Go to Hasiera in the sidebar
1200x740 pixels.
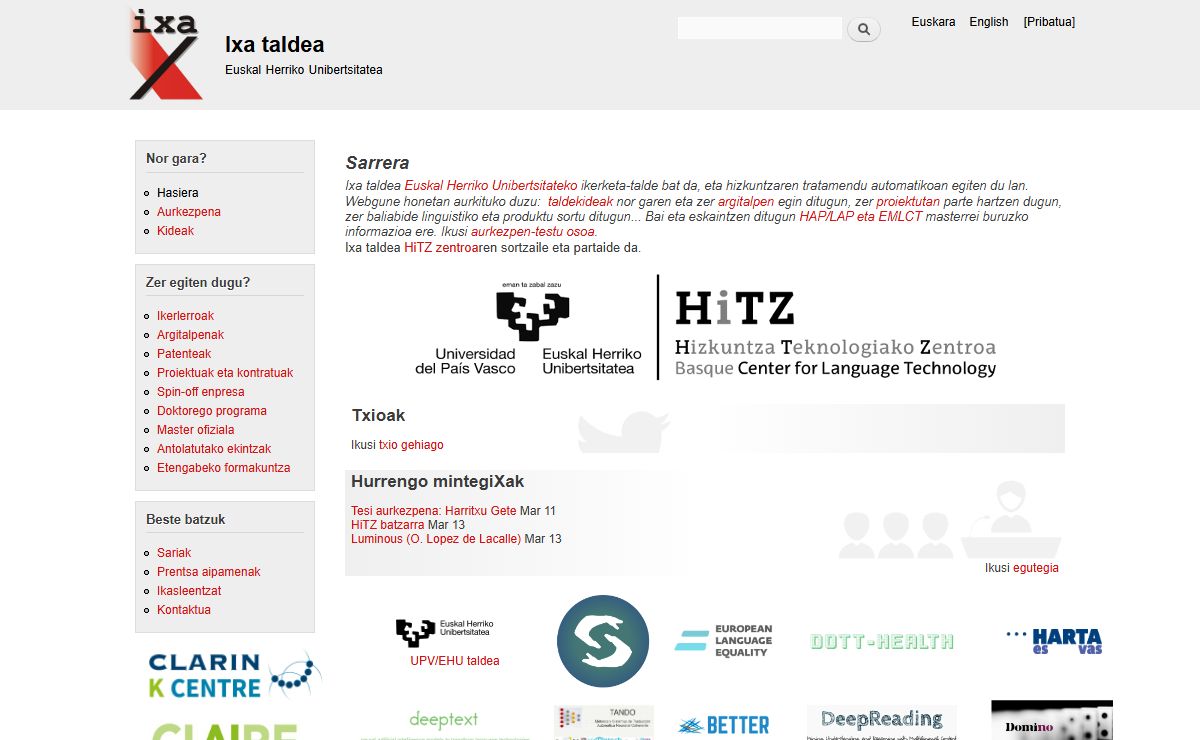click(x=178, y=193)
